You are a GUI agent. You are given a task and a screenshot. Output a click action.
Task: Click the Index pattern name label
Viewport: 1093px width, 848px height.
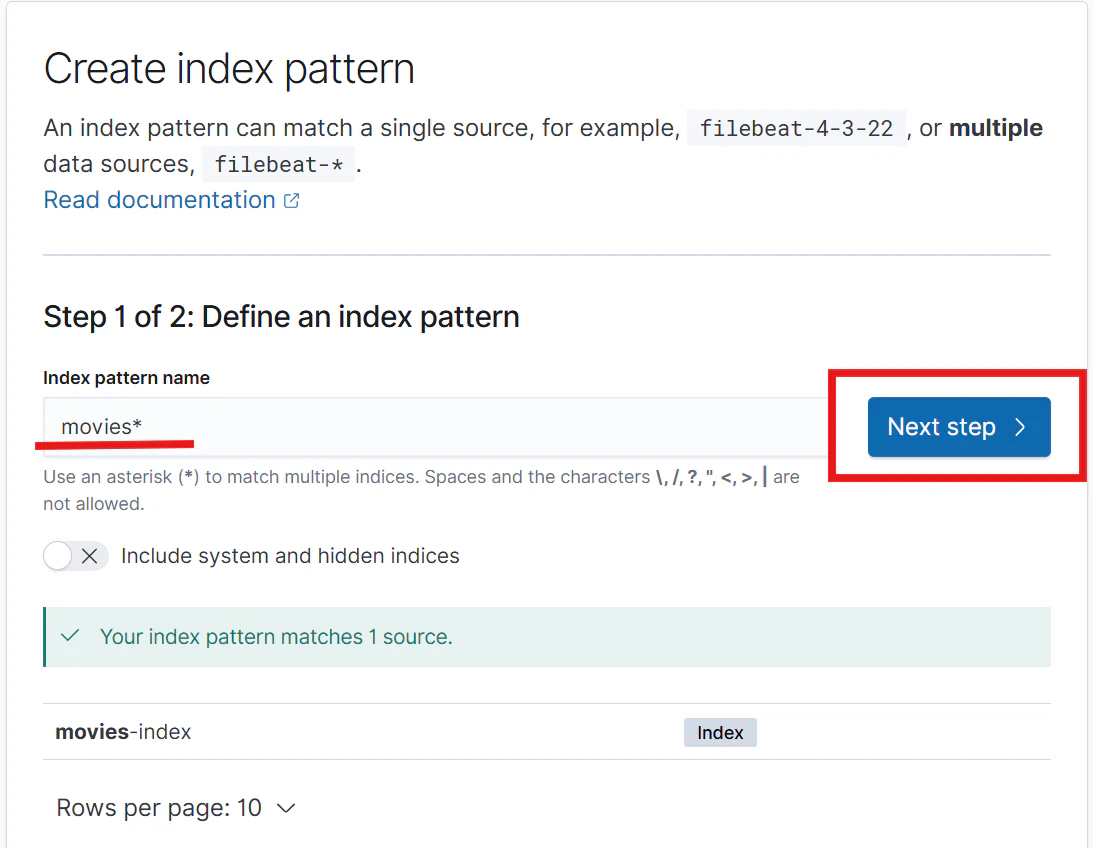[x=126, y=378]
